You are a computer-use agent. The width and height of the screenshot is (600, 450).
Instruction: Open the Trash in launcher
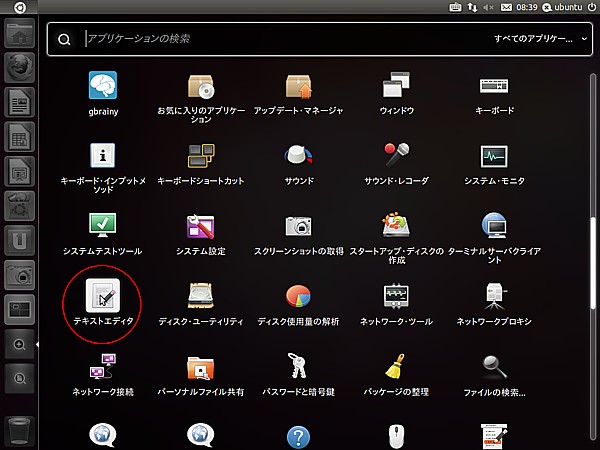click(x=20, y=431)
